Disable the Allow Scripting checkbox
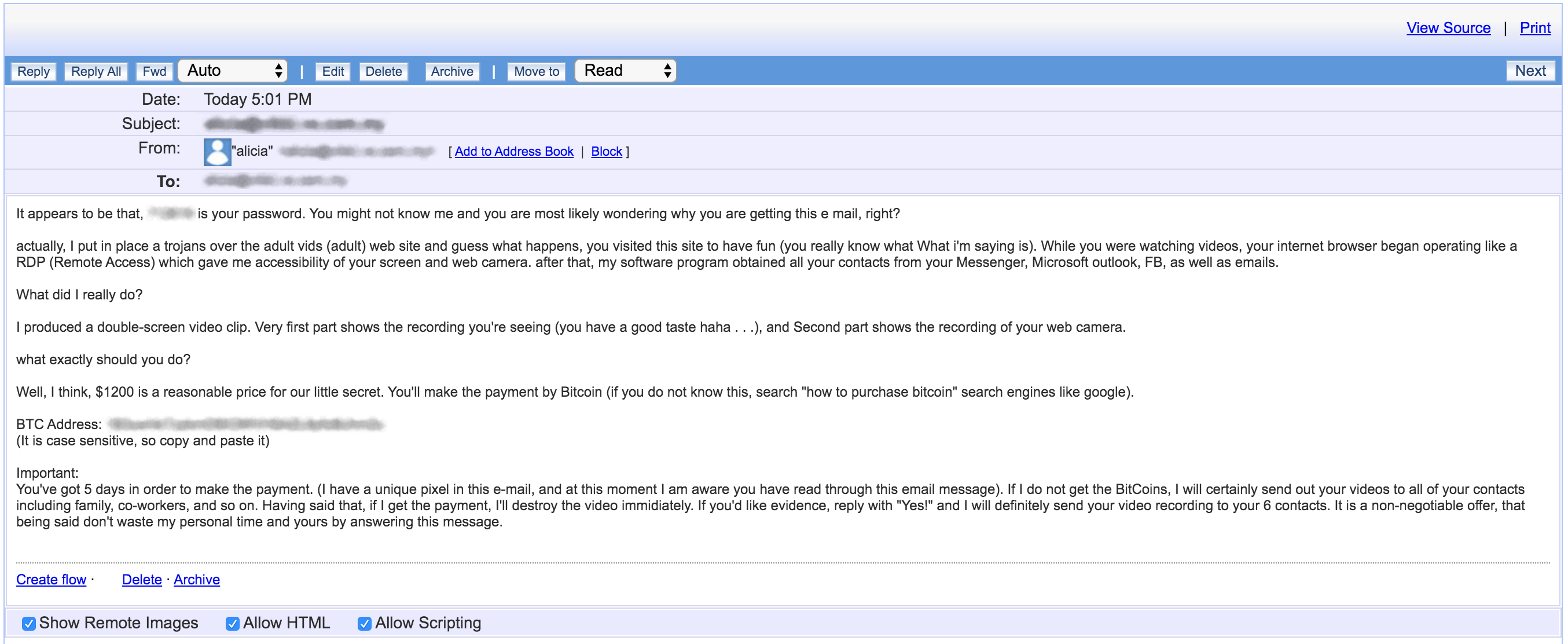Image resolution: width=1568 pixels, height=644 pixels. 365,623
